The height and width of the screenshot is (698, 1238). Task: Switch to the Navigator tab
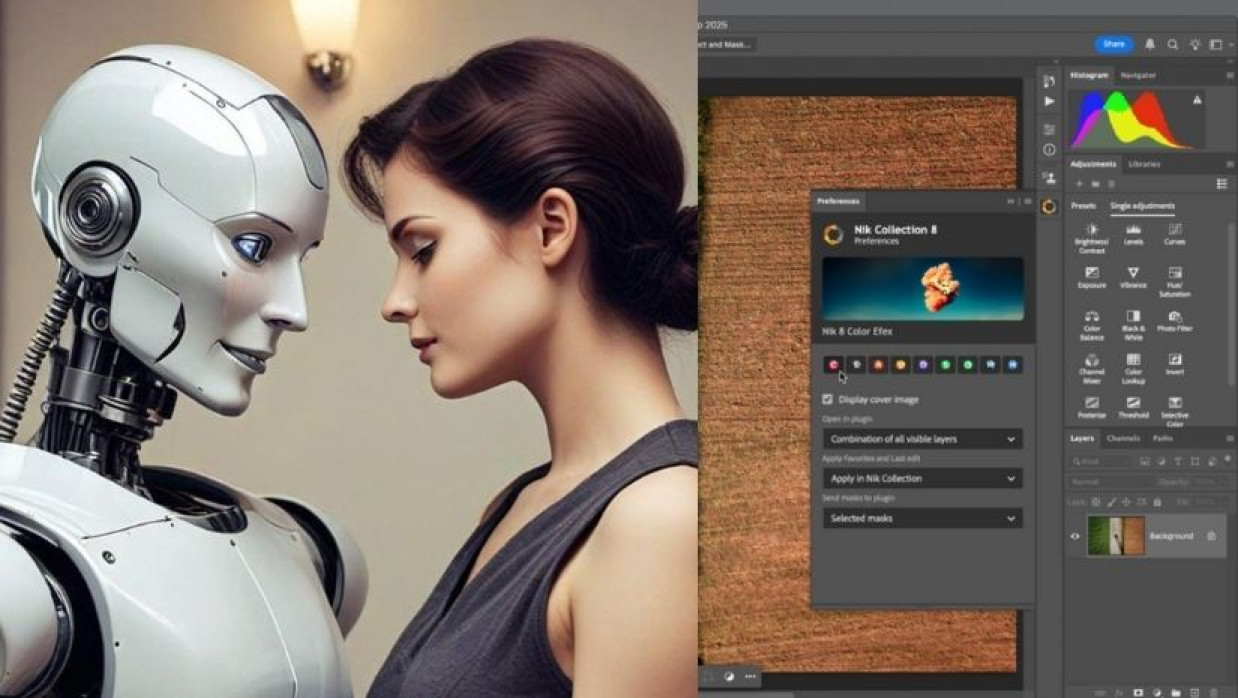(x=1138, y=75)
